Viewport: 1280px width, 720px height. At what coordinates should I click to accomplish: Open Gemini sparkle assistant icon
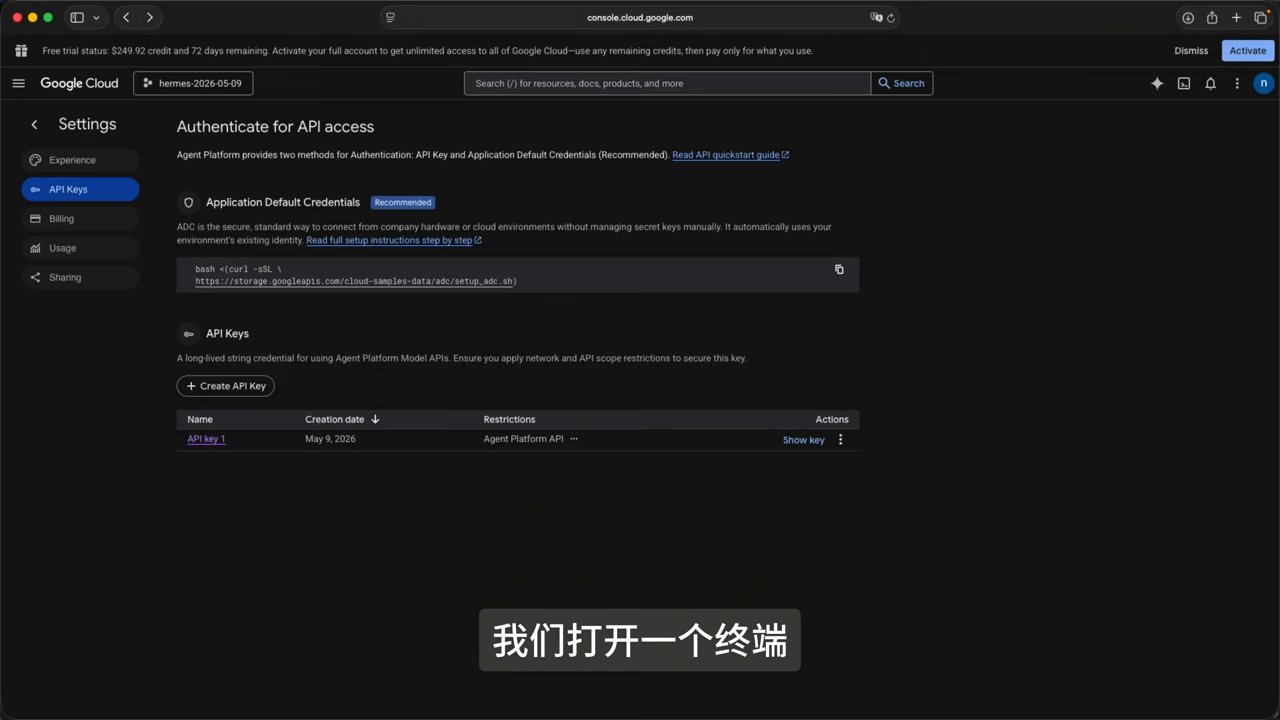point(1157,83)
